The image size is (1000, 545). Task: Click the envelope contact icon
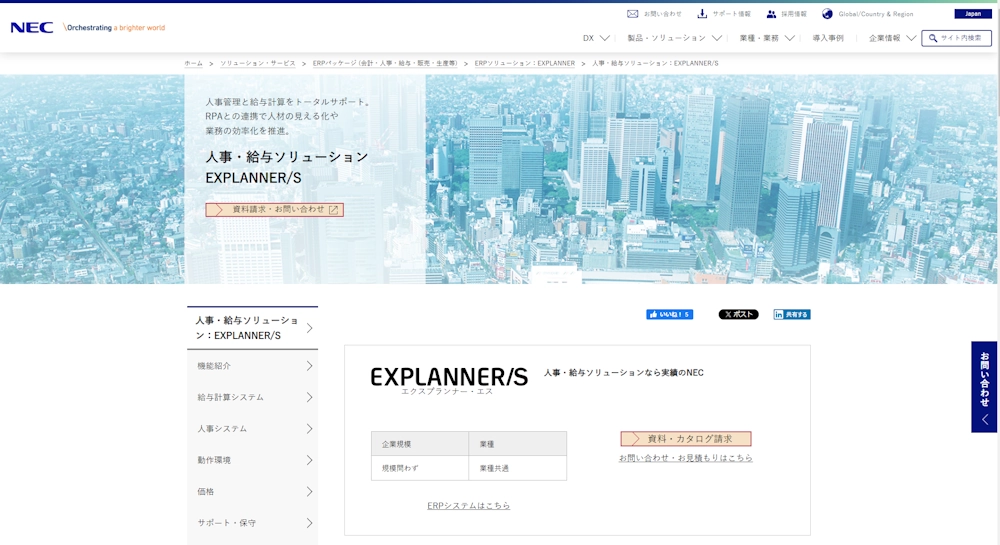click(632, 14)
